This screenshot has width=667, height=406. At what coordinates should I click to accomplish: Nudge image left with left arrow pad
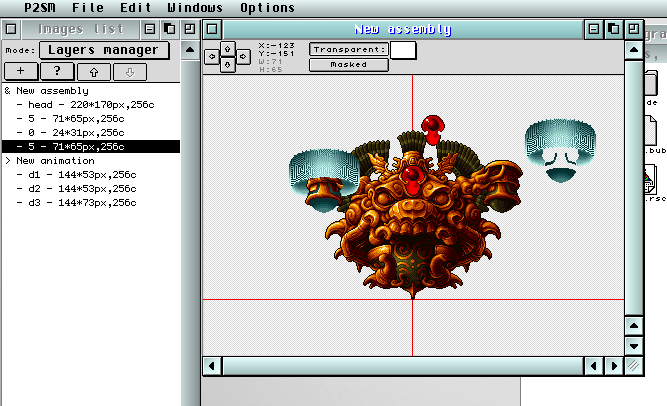(x=213, y=57)
